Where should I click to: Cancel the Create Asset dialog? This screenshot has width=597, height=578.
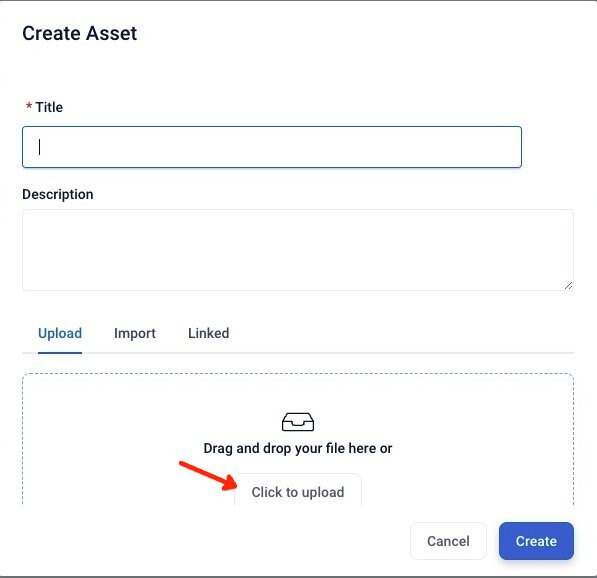[448, 541]
